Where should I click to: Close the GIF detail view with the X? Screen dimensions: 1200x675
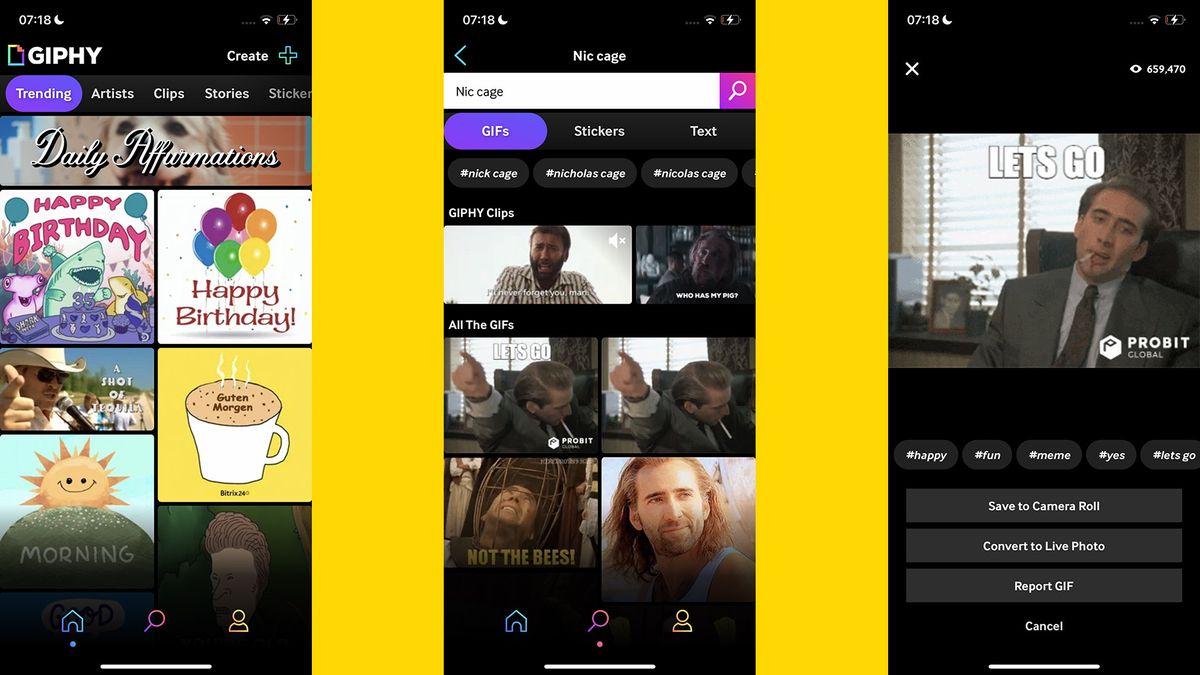click(911, 68)
